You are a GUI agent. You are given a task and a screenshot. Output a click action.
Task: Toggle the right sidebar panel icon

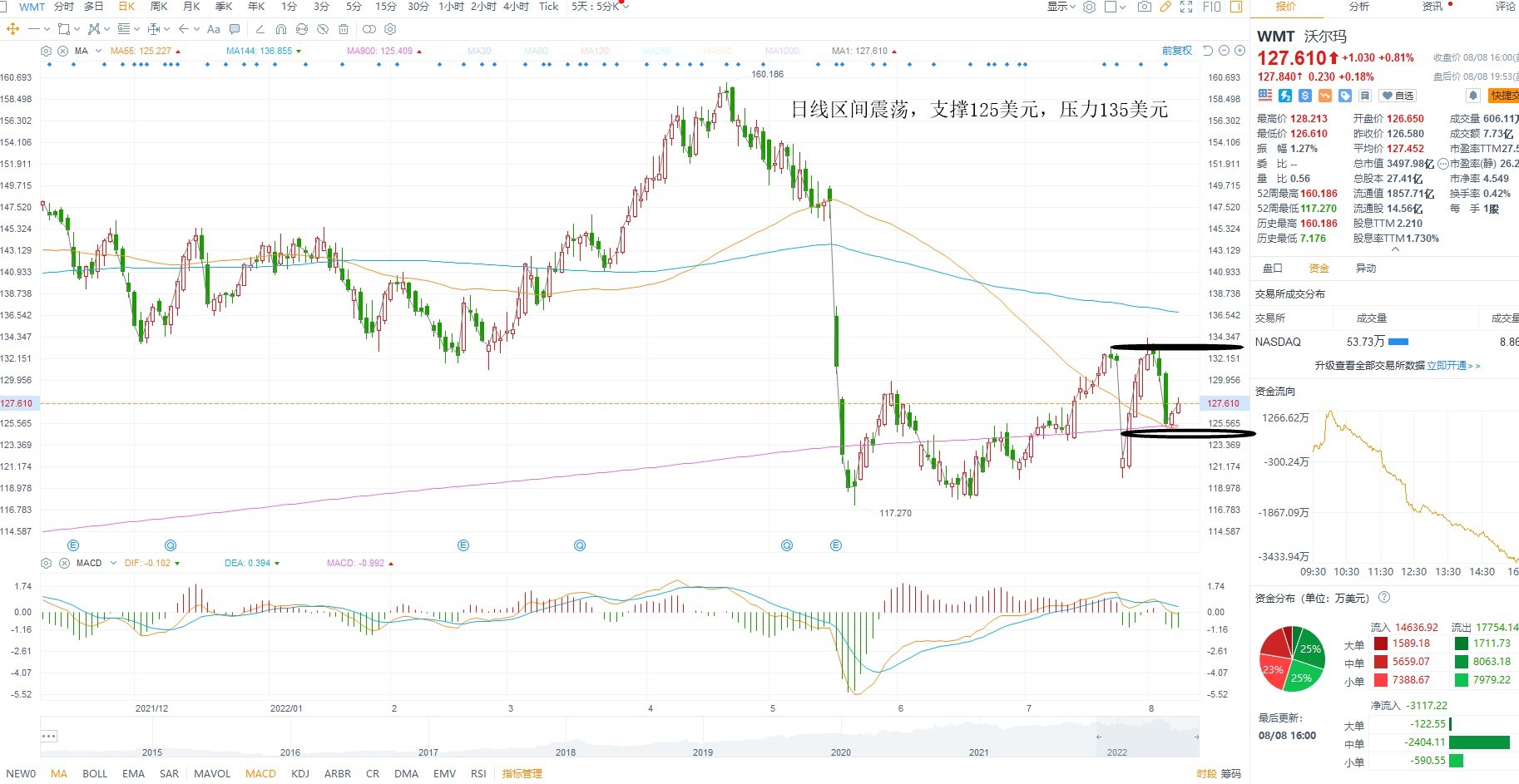coord(1236,7)
